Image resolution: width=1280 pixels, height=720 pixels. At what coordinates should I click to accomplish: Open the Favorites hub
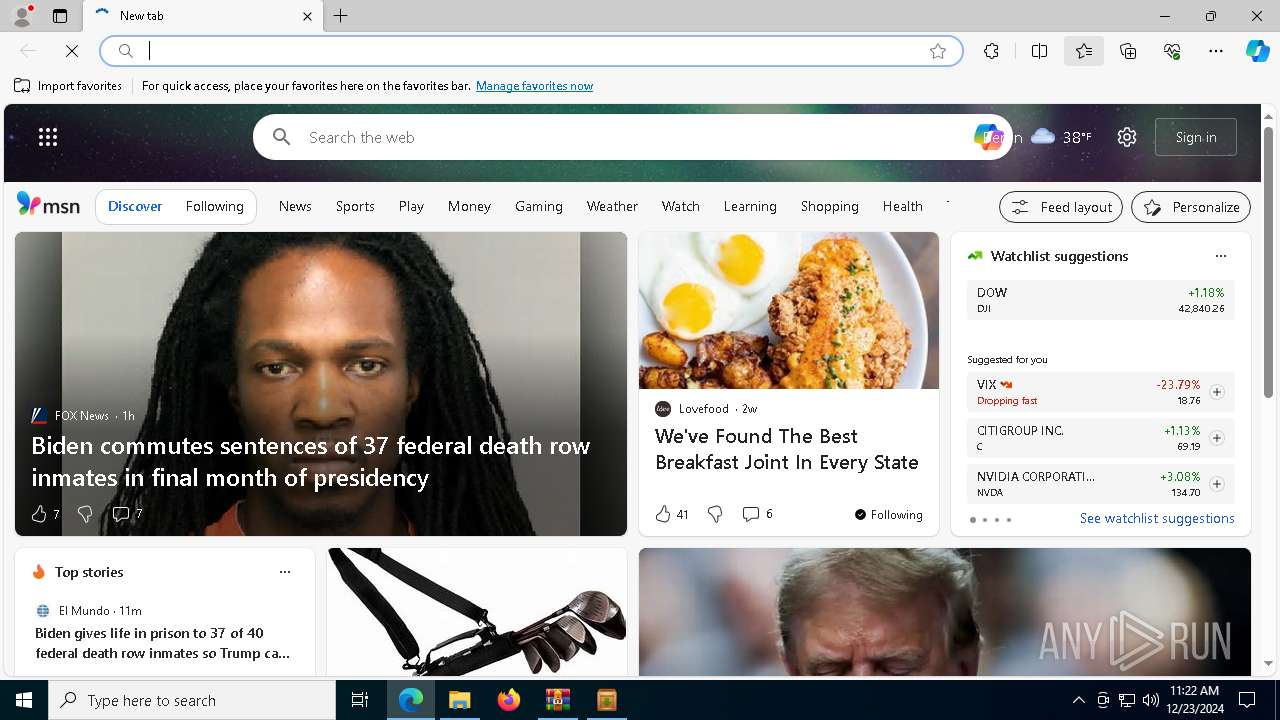(1084, 51)
